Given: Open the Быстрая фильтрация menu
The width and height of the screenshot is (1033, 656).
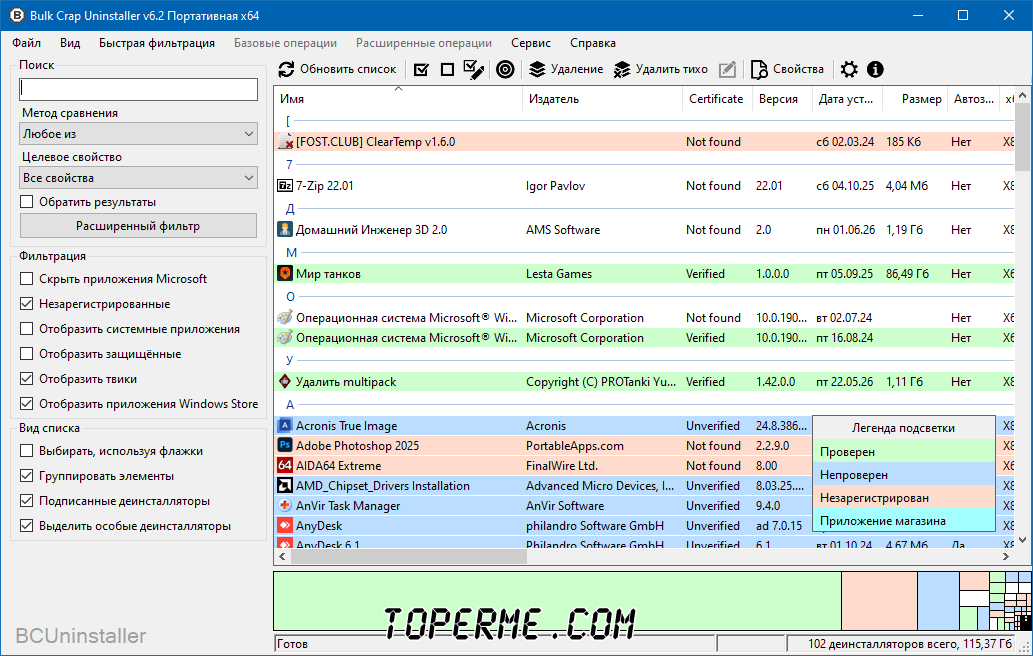Looking at the screenshot, I should pyautogui.click(x=157, y=43).
